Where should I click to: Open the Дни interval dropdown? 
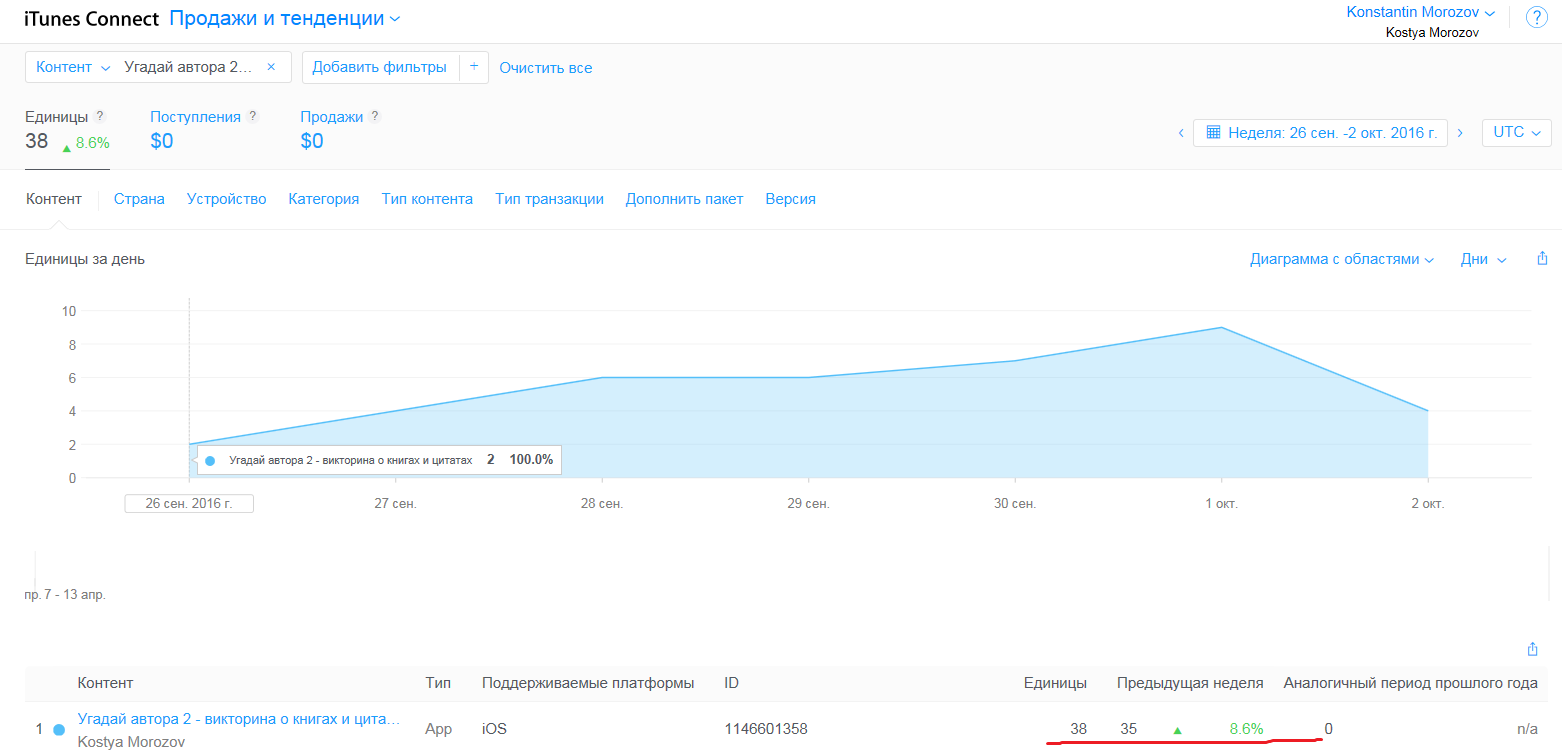coord(1483,259)
